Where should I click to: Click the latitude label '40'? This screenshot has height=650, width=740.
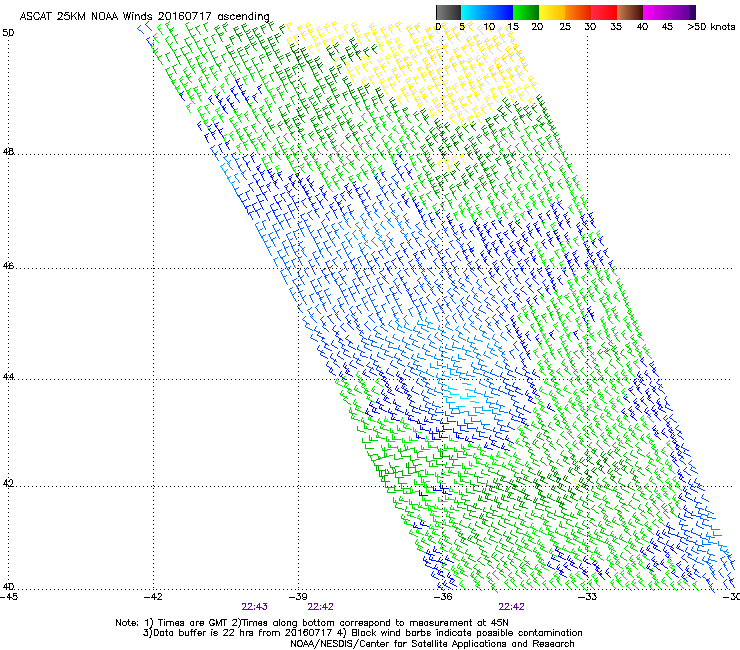(8, 587)
